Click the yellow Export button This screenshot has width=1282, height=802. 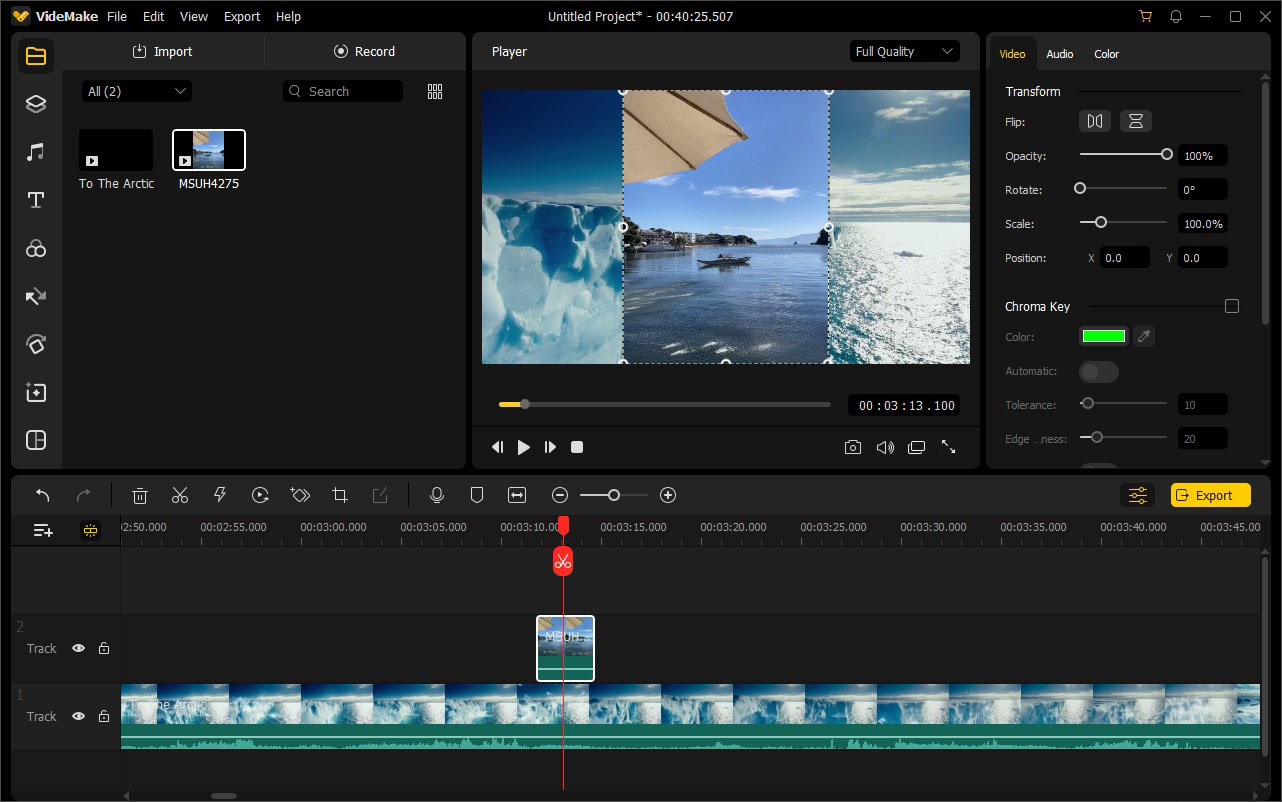pyautogui.click(x=1210, y=494)
